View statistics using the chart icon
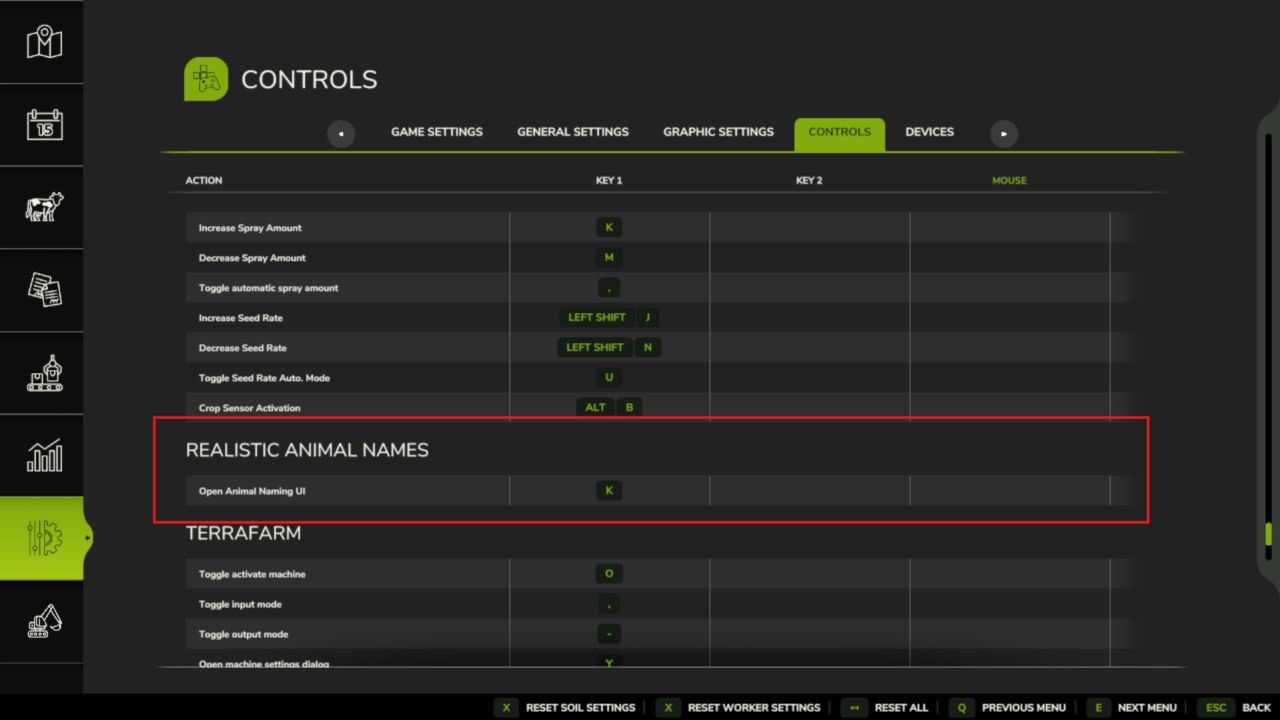The image size is (1280, 720). coord(42,456)
